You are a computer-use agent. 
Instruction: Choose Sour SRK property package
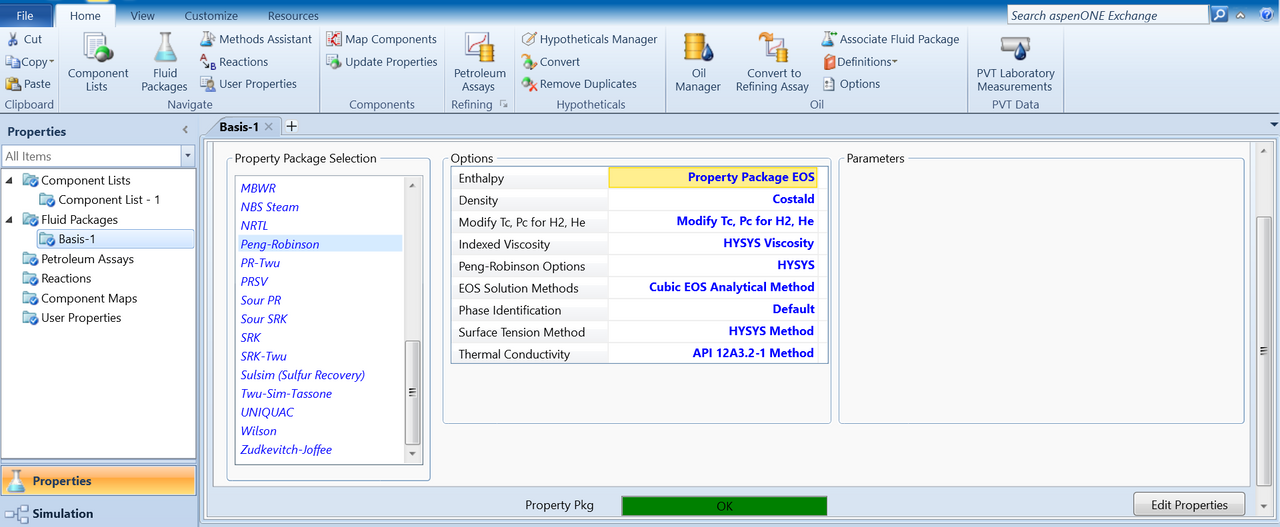click(264, 319)
